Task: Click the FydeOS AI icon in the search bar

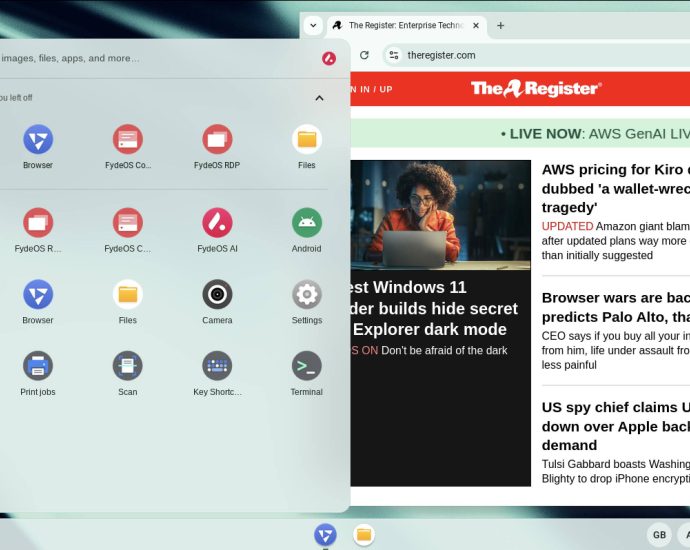Action: pos(329,58)
